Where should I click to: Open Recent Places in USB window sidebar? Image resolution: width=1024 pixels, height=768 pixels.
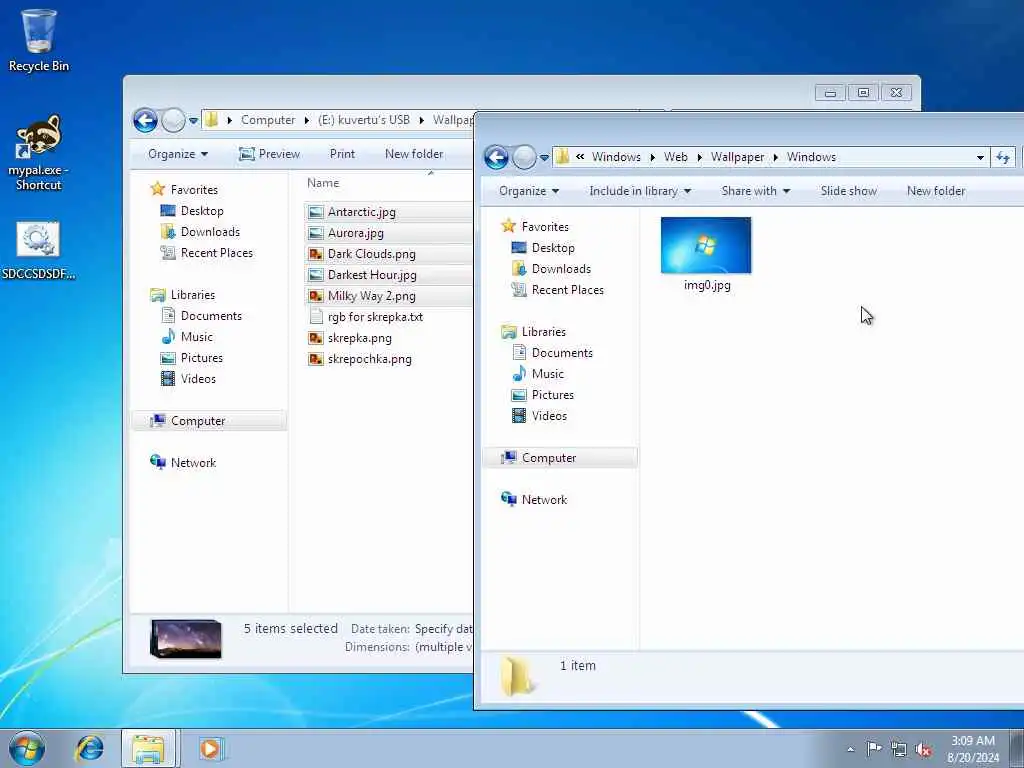pyautogui.click(x=216, y=253)
